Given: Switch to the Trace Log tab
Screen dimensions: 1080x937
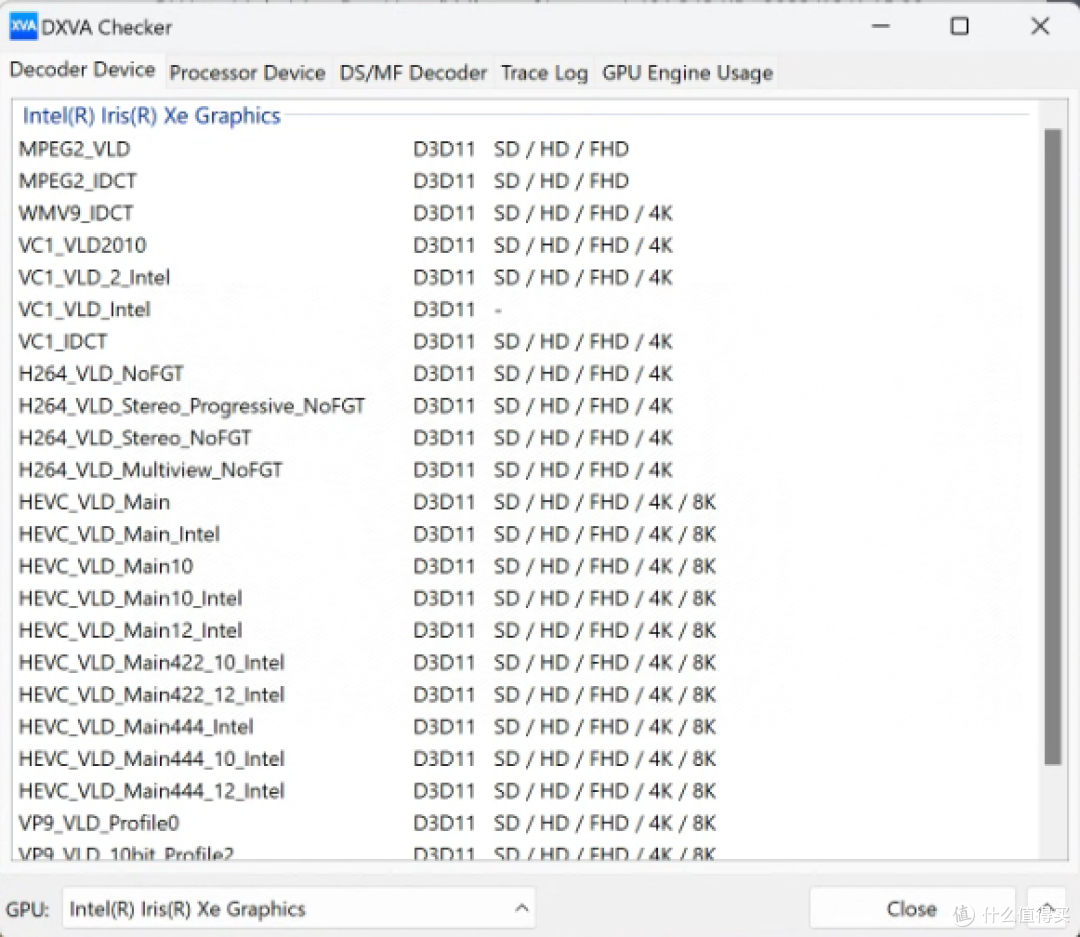Looking at the screenshot, I should (544, 73).
